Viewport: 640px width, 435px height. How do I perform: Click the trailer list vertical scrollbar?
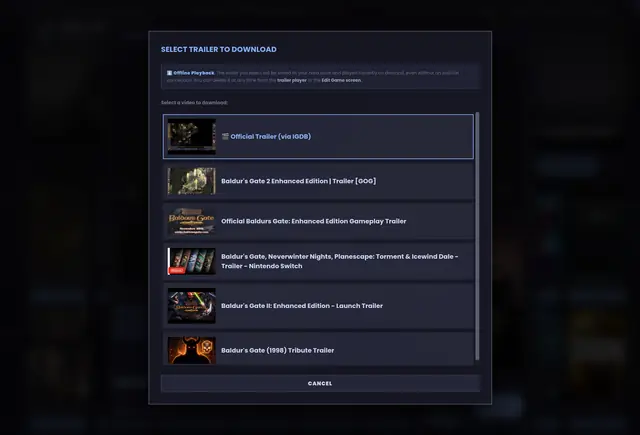click(x=477, y=236)
